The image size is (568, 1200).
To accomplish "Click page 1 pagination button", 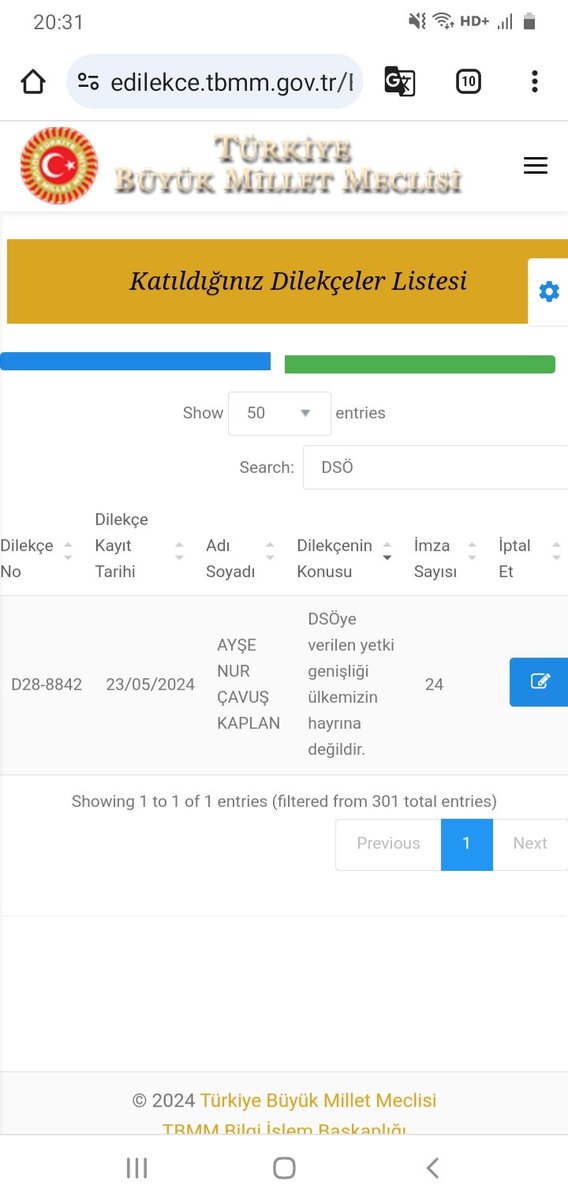I will click(467, 843).
